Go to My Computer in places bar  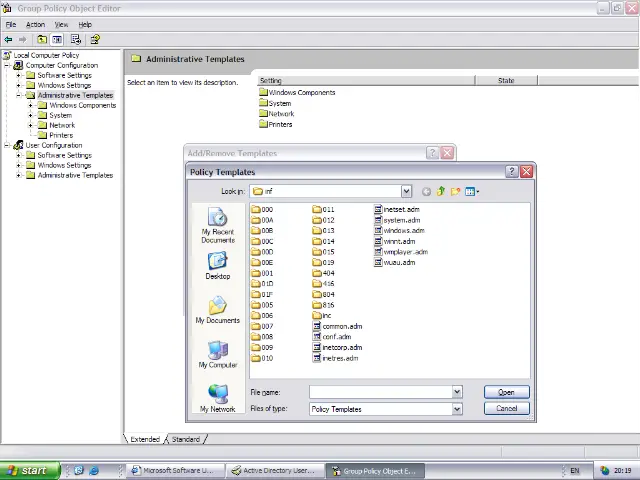pyautogui.click(x=218, y=354)
